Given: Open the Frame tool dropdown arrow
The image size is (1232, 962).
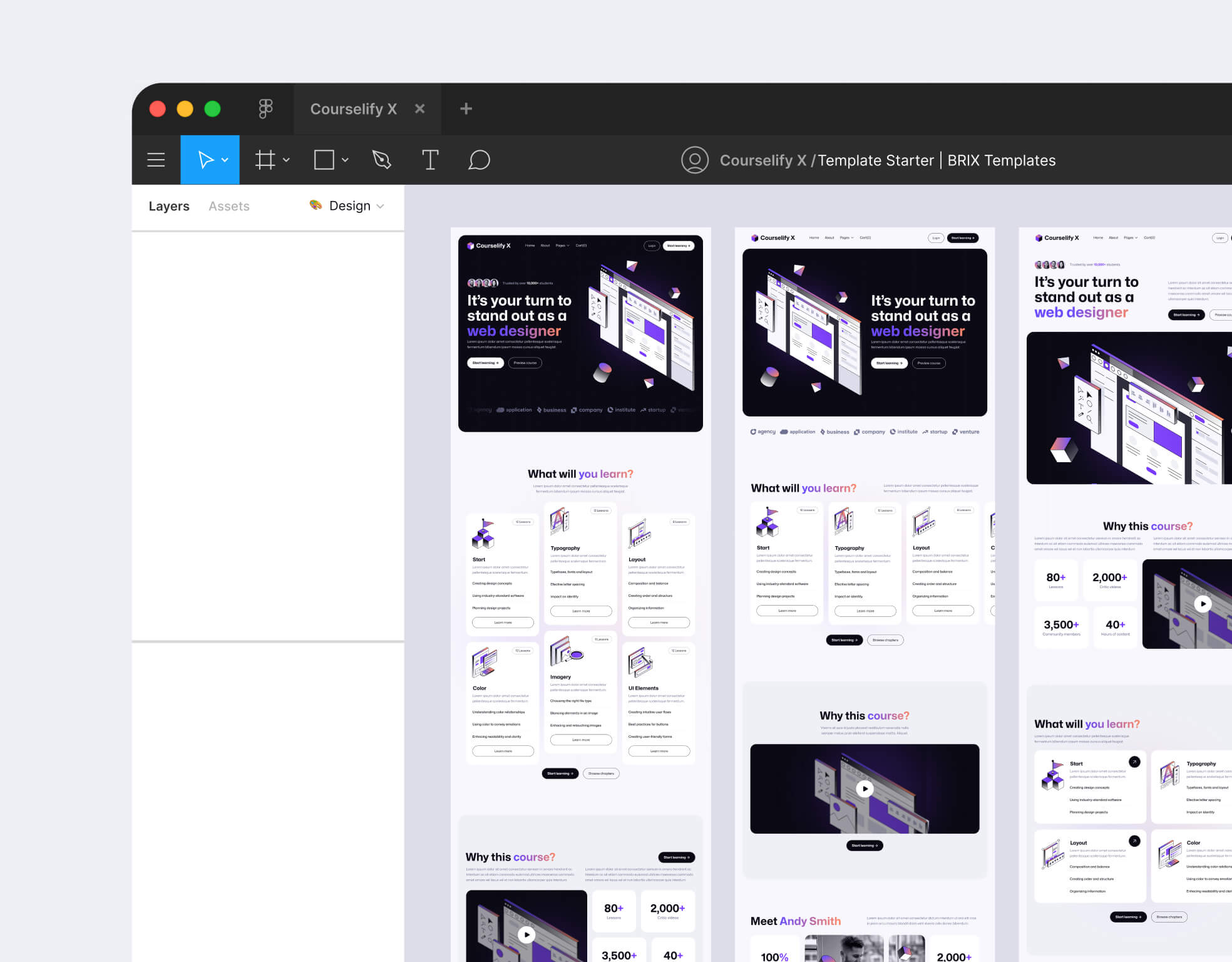Looking at the screenshot, I should coord(287,160).
